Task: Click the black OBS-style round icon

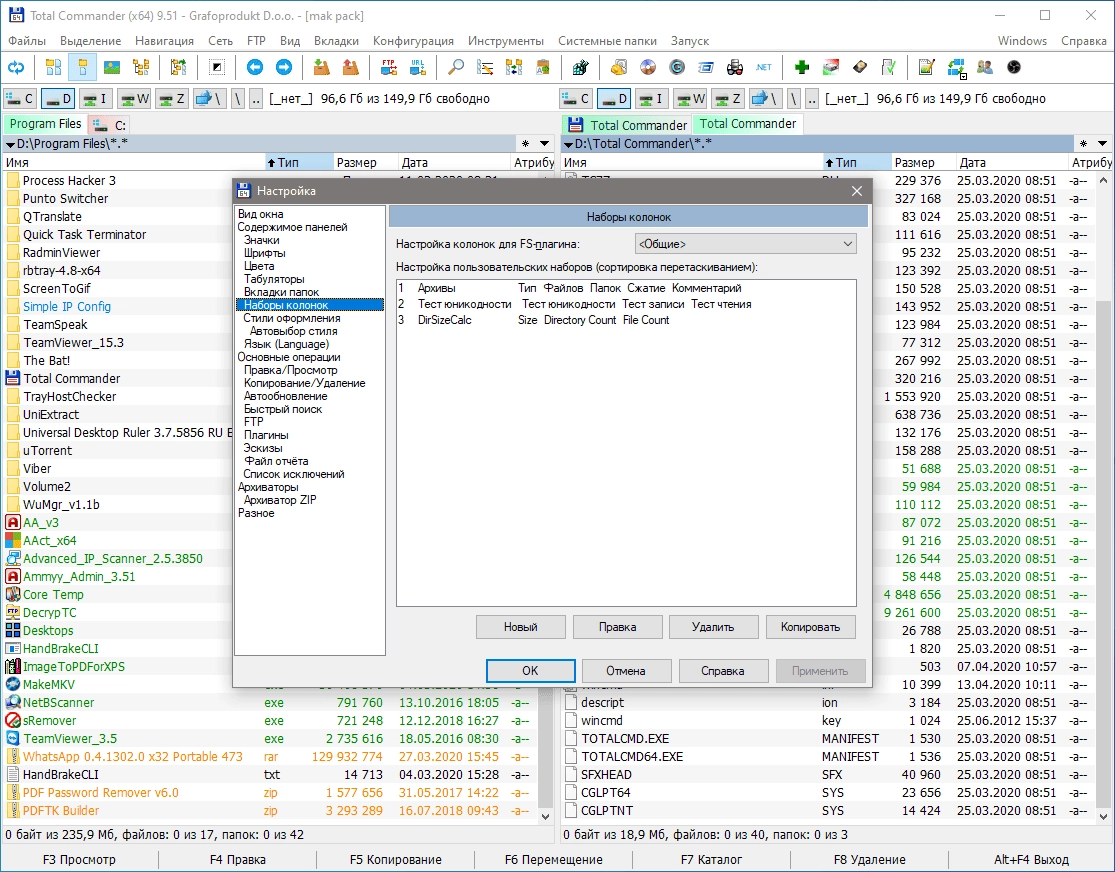Action: [1014, 68]
